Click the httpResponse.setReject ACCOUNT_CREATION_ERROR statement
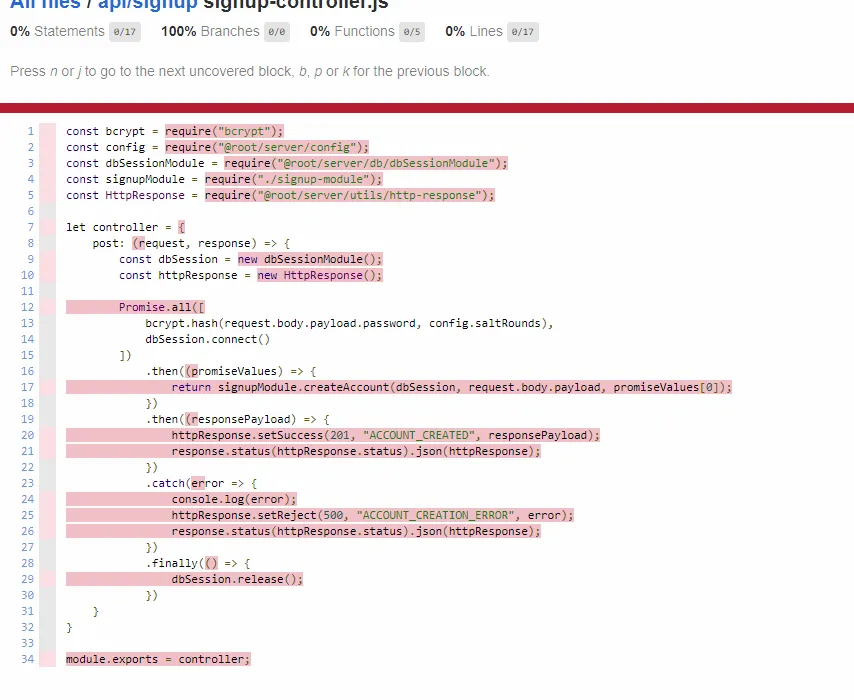The width and height of the screenshot is (854, 700). point(320,515)
